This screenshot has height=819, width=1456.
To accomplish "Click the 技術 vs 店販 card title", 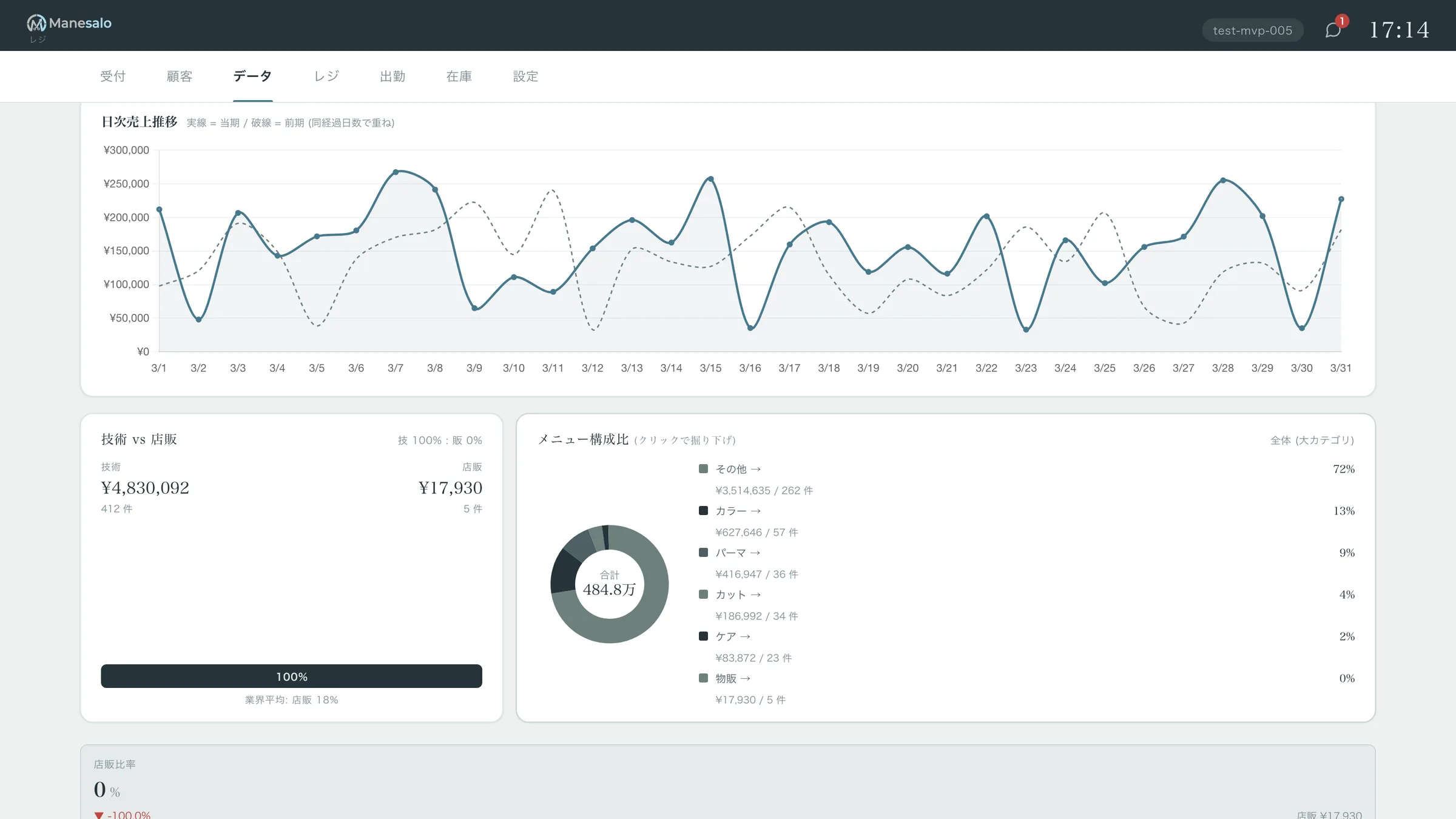I will coord(139,439).
